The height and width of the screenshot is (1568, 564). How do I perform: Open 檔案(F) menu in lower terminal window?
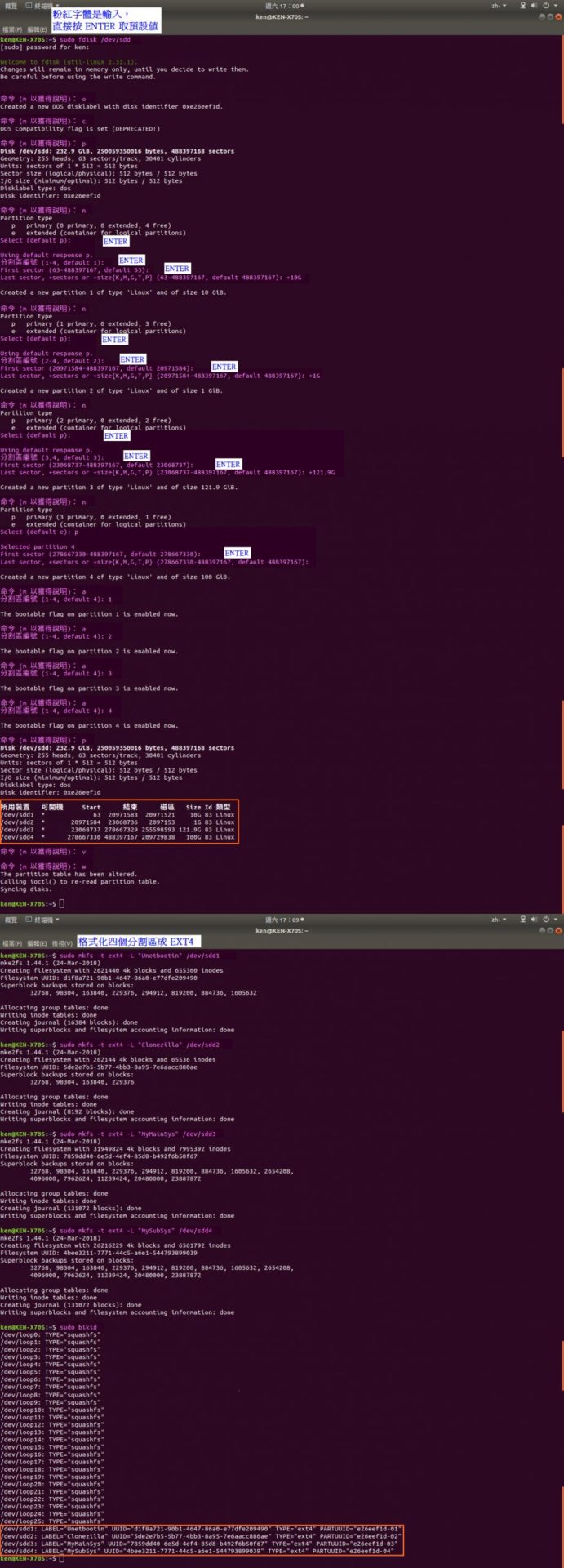[x=12, y=943]
